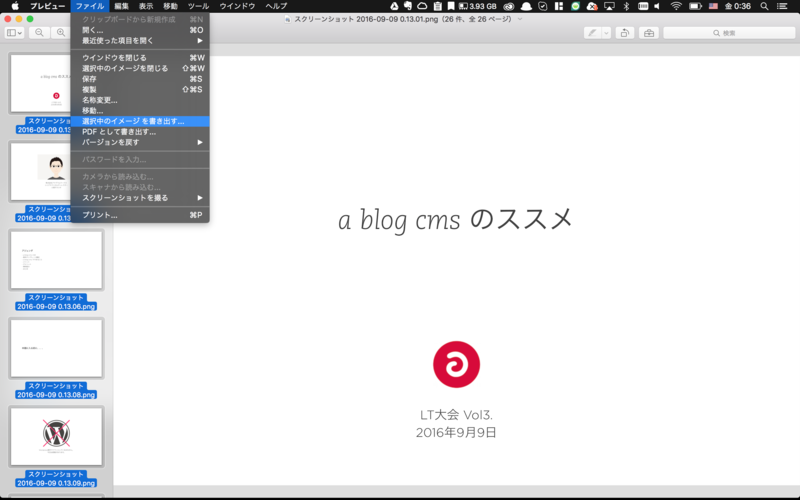The width and height of the screenshot is (800, 500).
Task: Click the rotate image button
Action: [x=624, y=33]
